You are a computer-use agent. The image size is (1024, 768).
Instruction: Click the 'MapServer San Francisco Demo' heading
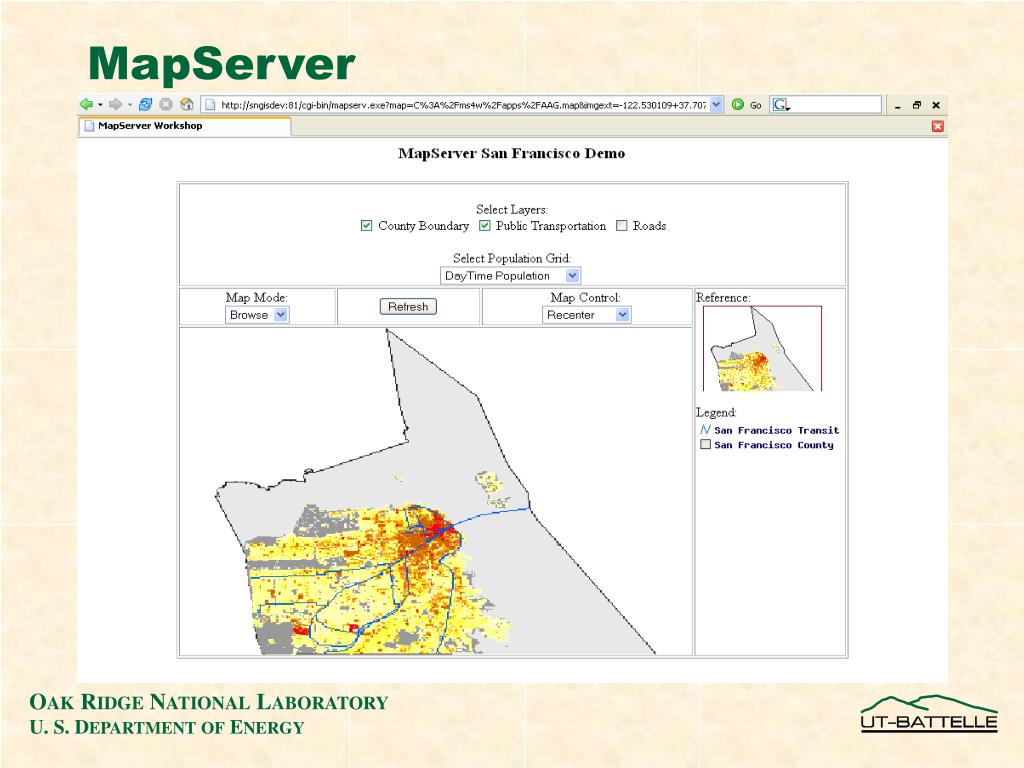tap(511, 153)
